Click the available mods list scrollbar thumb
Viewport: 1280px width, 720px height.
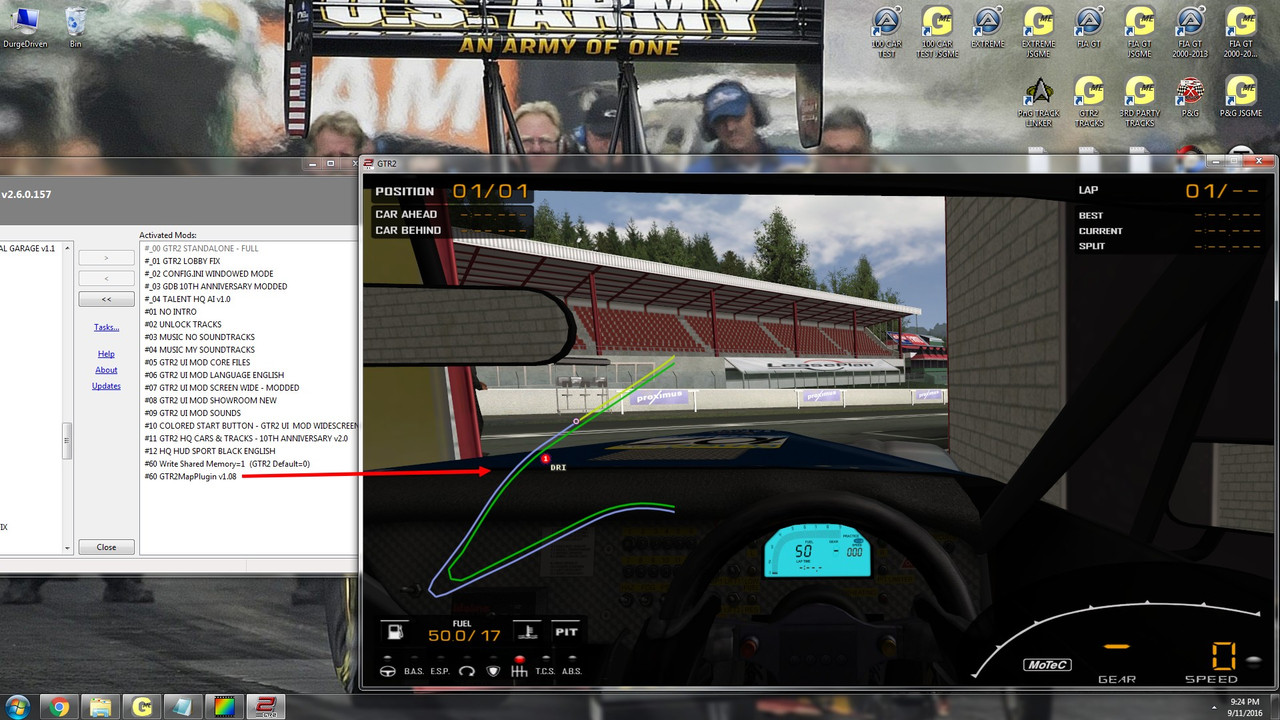click(68, 441)
